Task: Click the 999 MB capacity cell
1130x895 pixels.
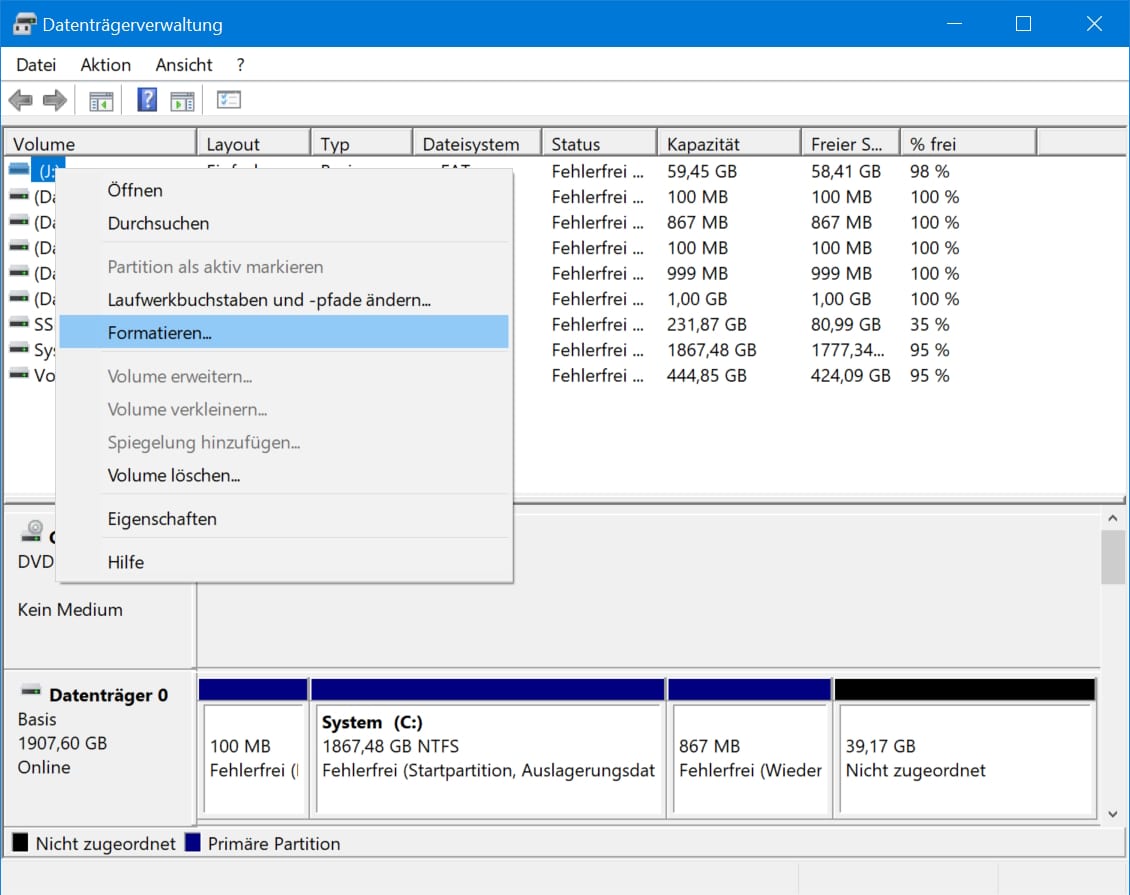Action: 697,274
